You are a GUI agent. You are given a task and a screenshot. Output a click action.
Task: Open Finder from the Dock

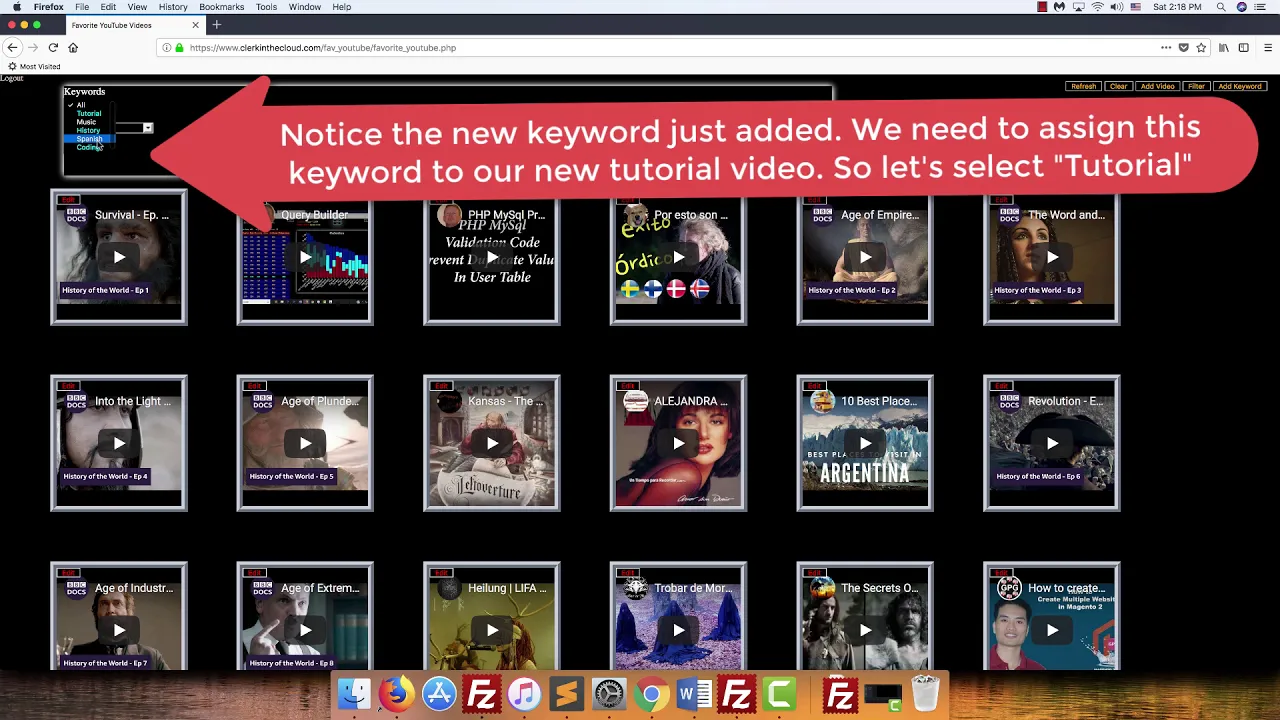(354, 694)
